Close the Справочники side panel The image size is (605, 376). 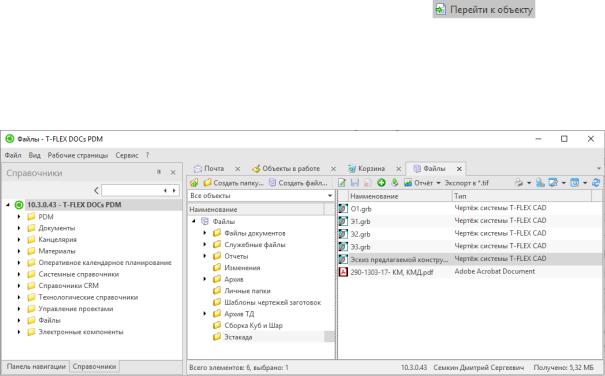click(173, 173)
